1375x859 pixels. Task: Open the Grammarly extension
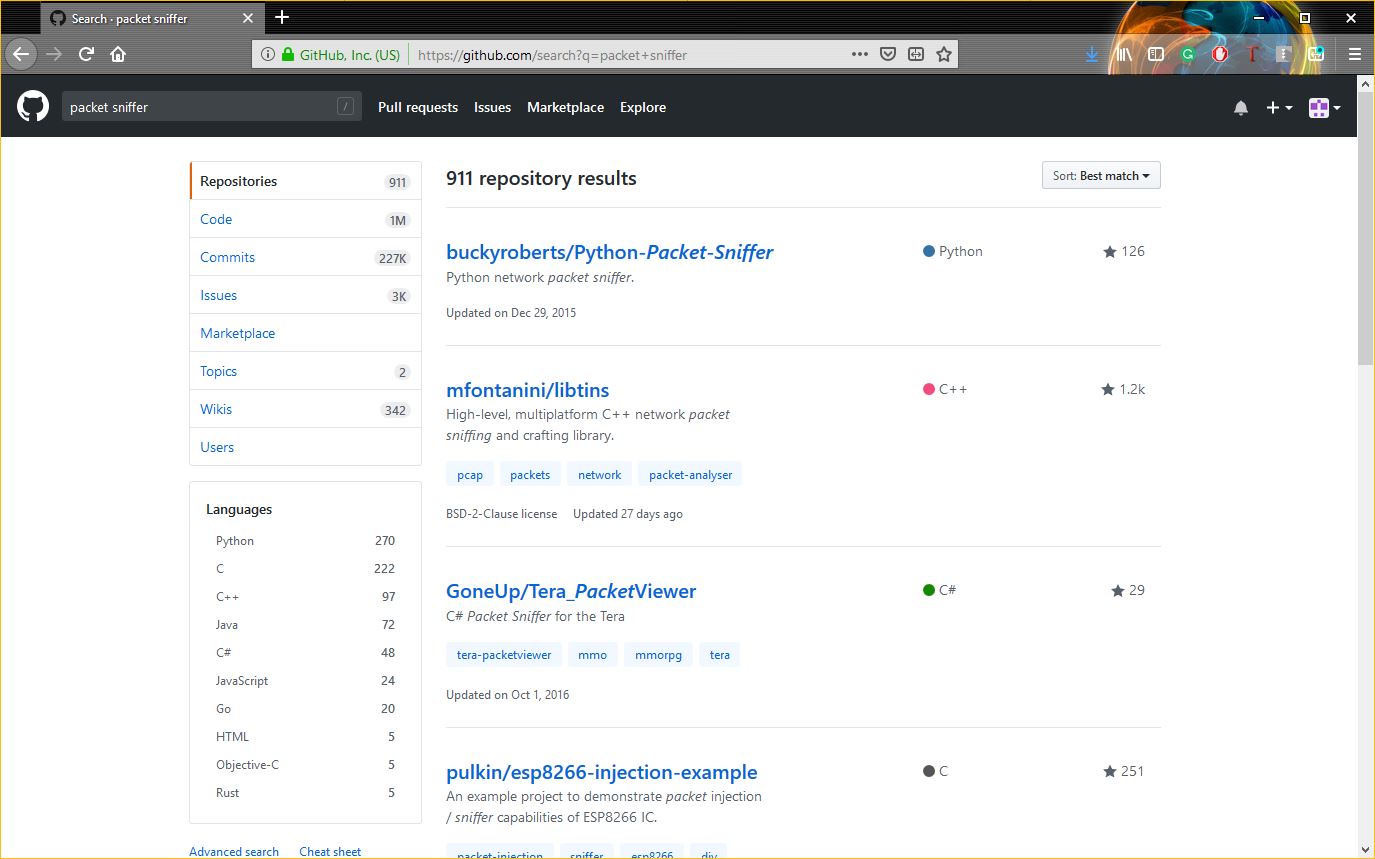pyautogui.click(x=1188, y=54)
